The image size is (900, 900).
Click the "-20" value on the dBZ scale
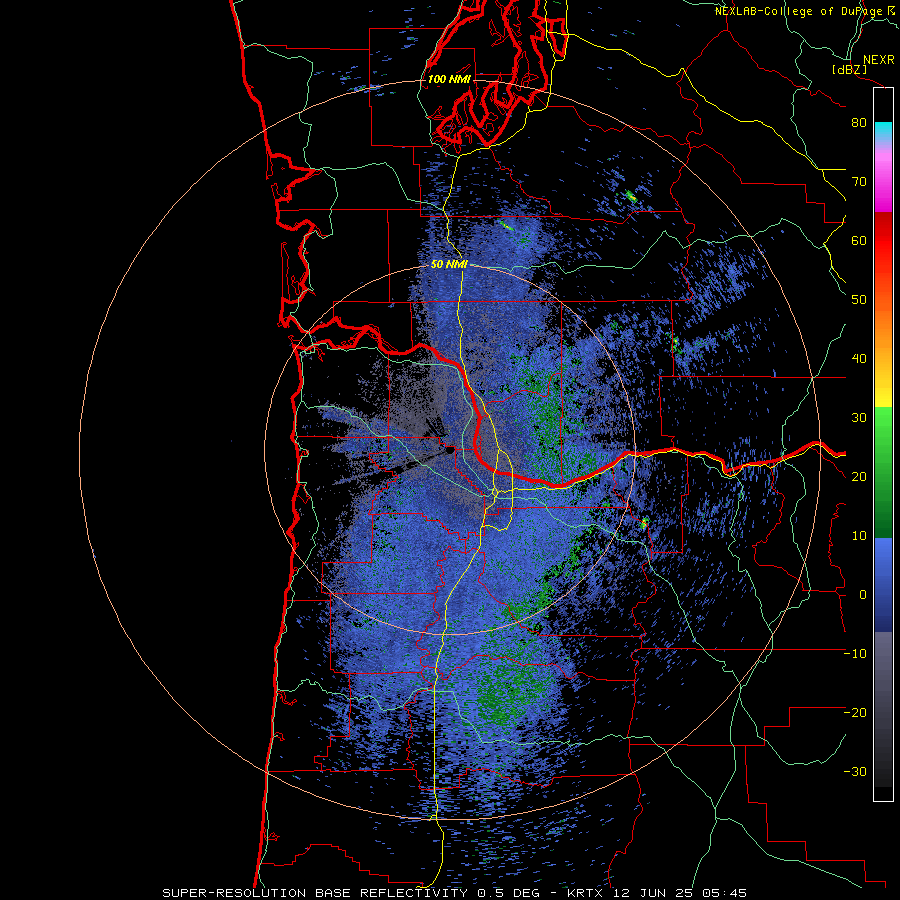pos(855,712)
